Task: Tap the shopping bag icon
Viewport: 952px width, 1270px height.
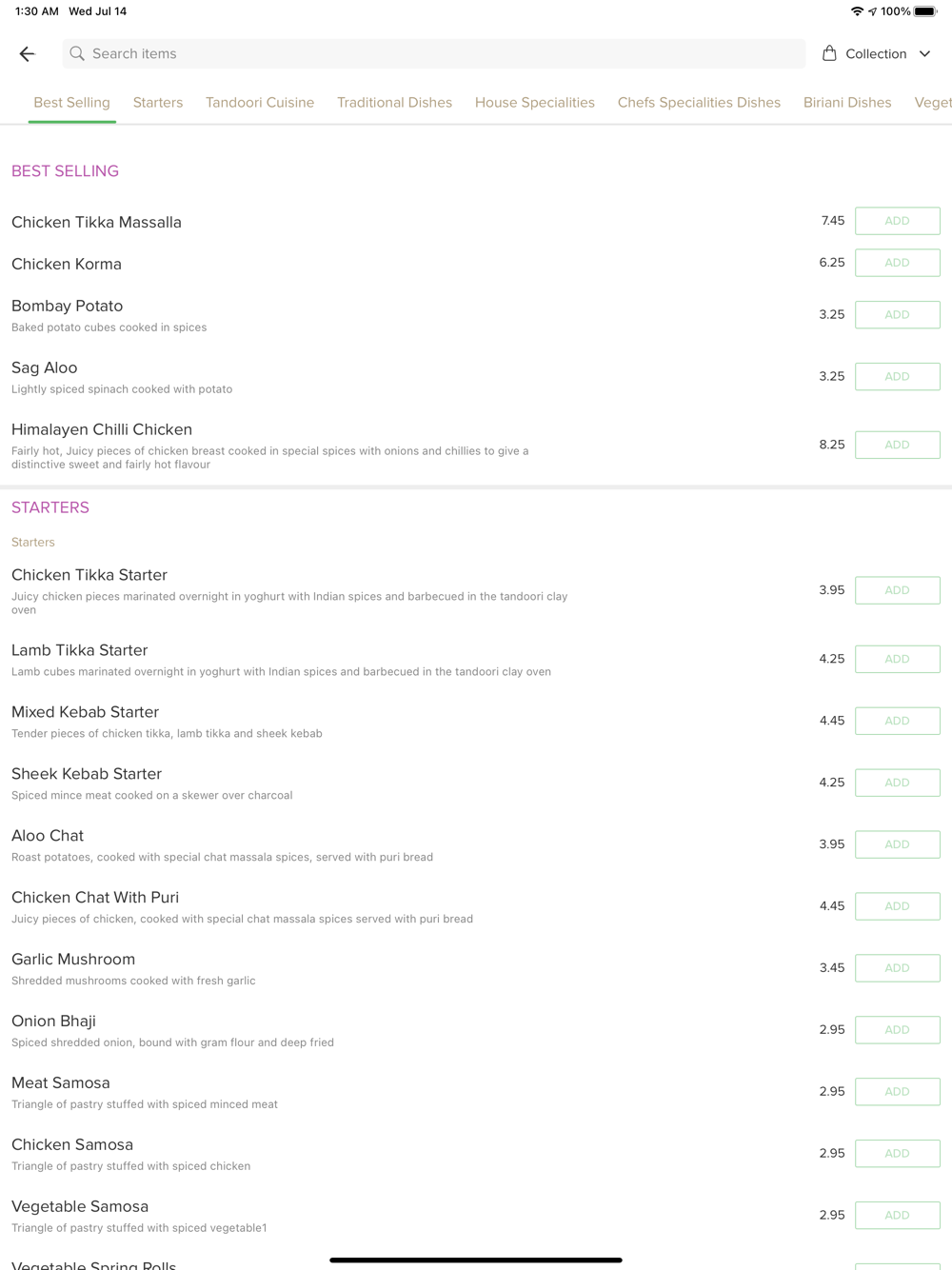Action: pos(829,53)
